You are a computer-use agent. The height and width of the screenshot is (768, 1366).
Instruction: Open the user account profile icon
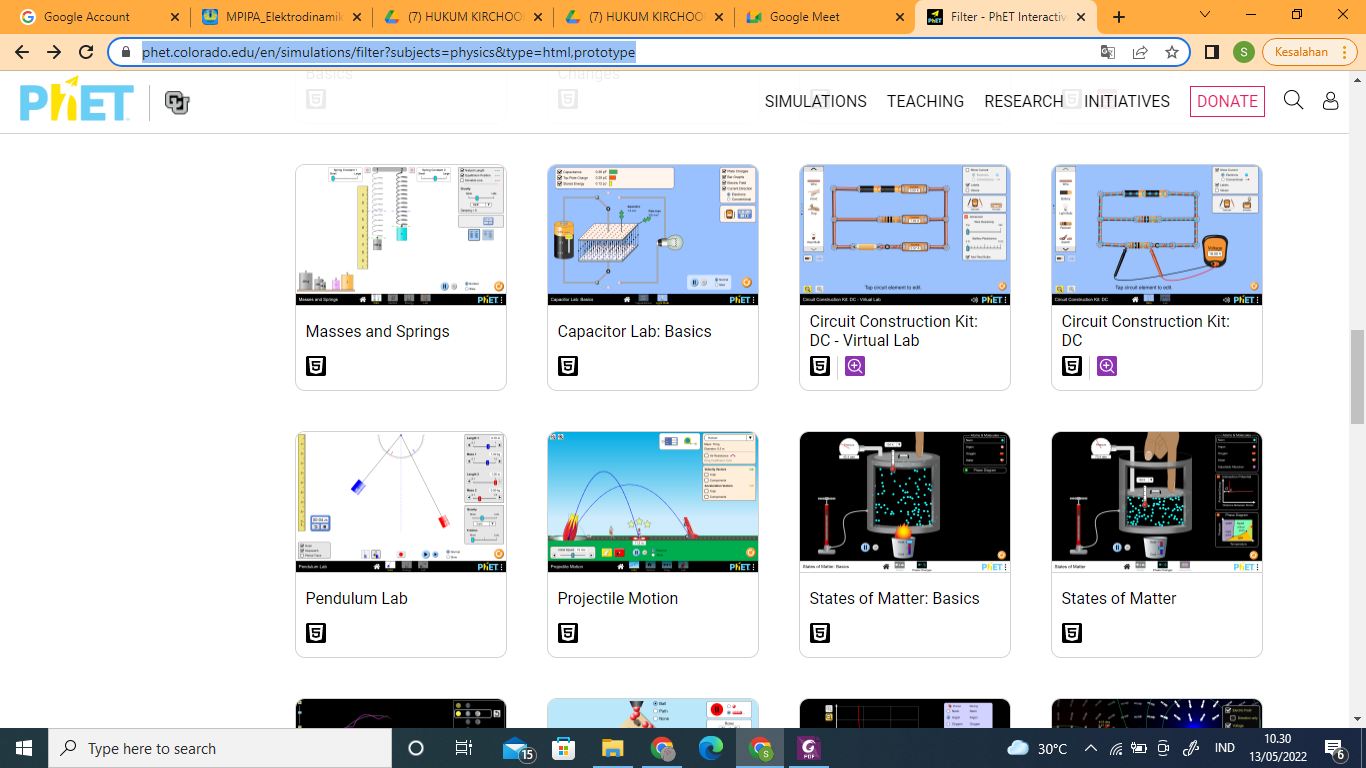[x=1330, y=101]
